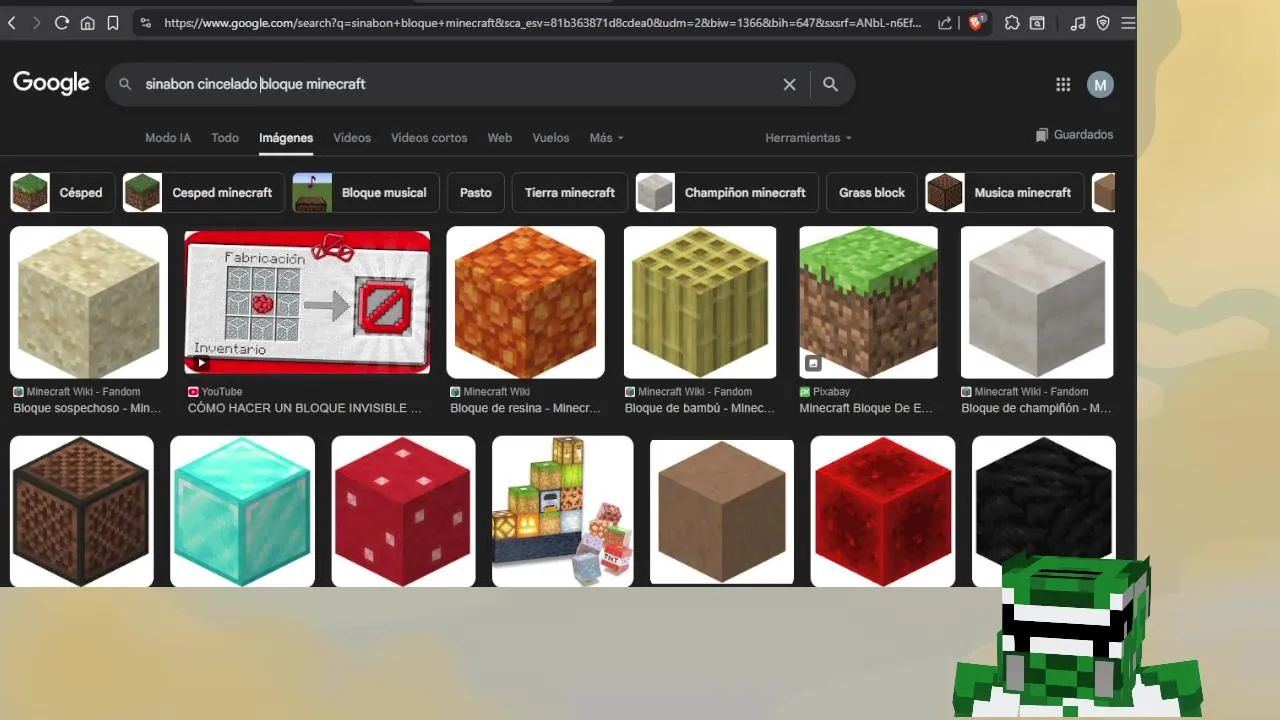Image resolution: width=1280 pixels, height=720 pixels.
Task: Click the Google logo
Action: pos(51,84)
